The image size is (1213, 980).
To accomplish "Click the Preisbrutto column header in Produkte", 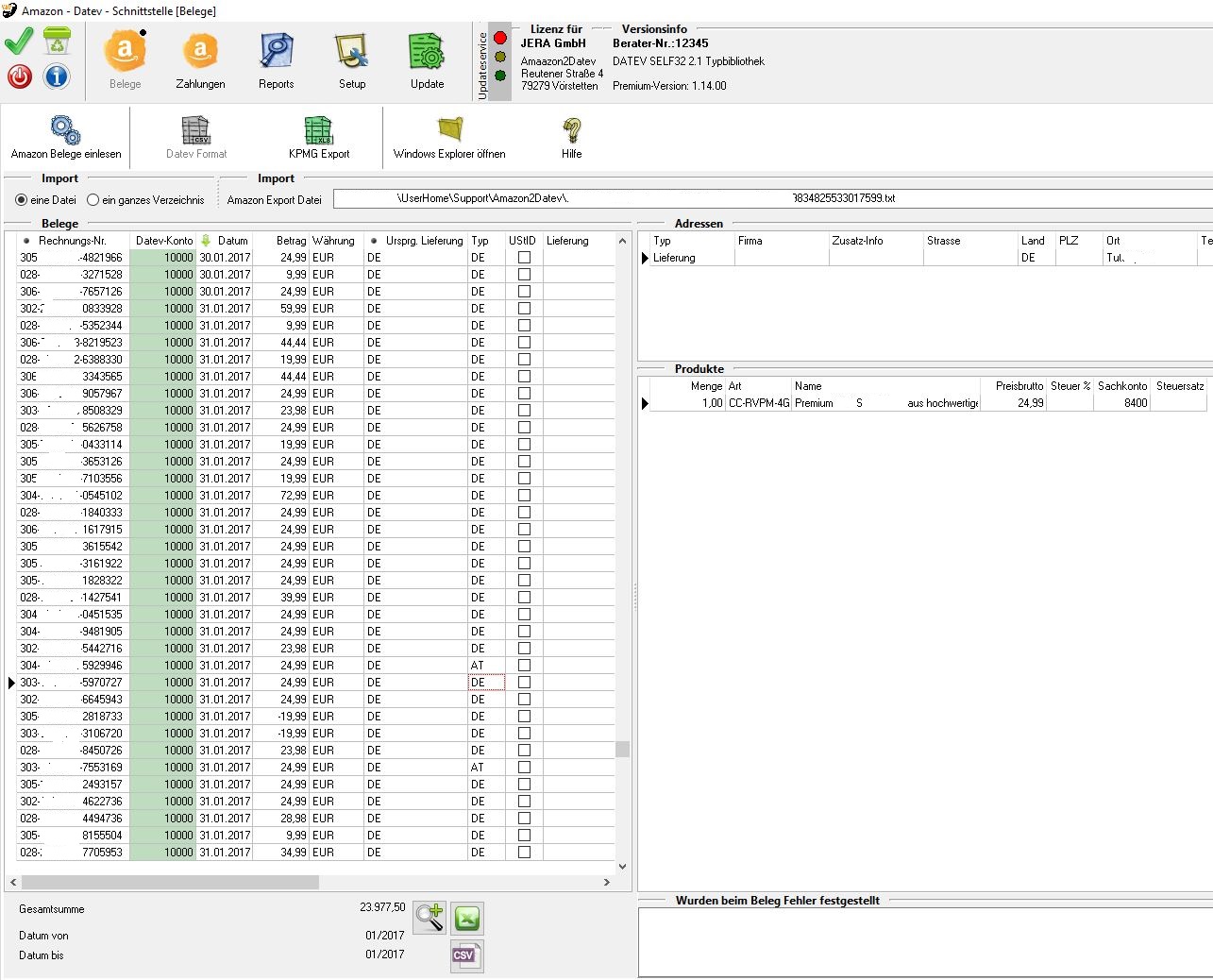I will tap(1014, 386).
